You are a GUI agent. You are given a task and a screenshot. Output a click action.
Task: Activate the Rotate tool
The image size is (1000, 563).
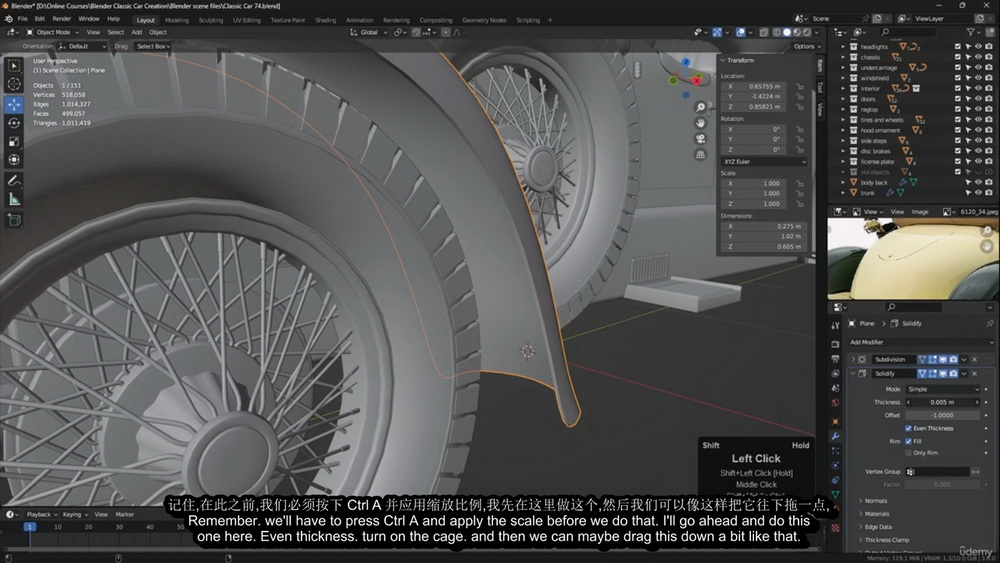pyautogui.click(x=13, y=122)
